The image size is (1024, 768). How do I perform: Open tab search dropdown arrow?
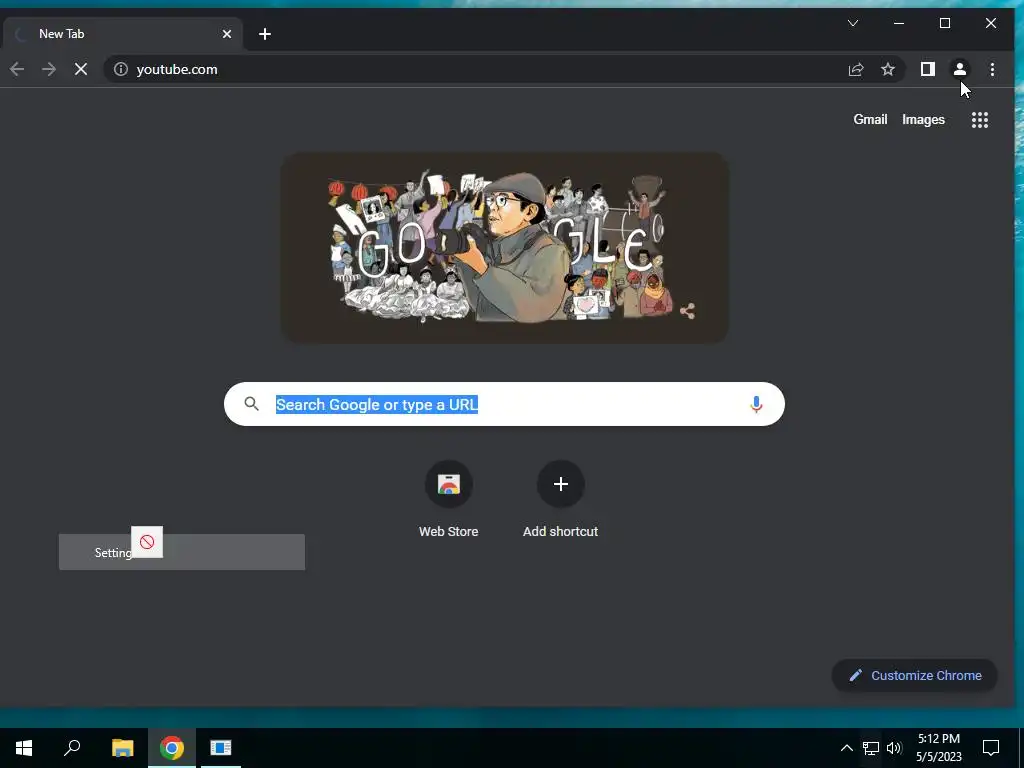point(853,23)
